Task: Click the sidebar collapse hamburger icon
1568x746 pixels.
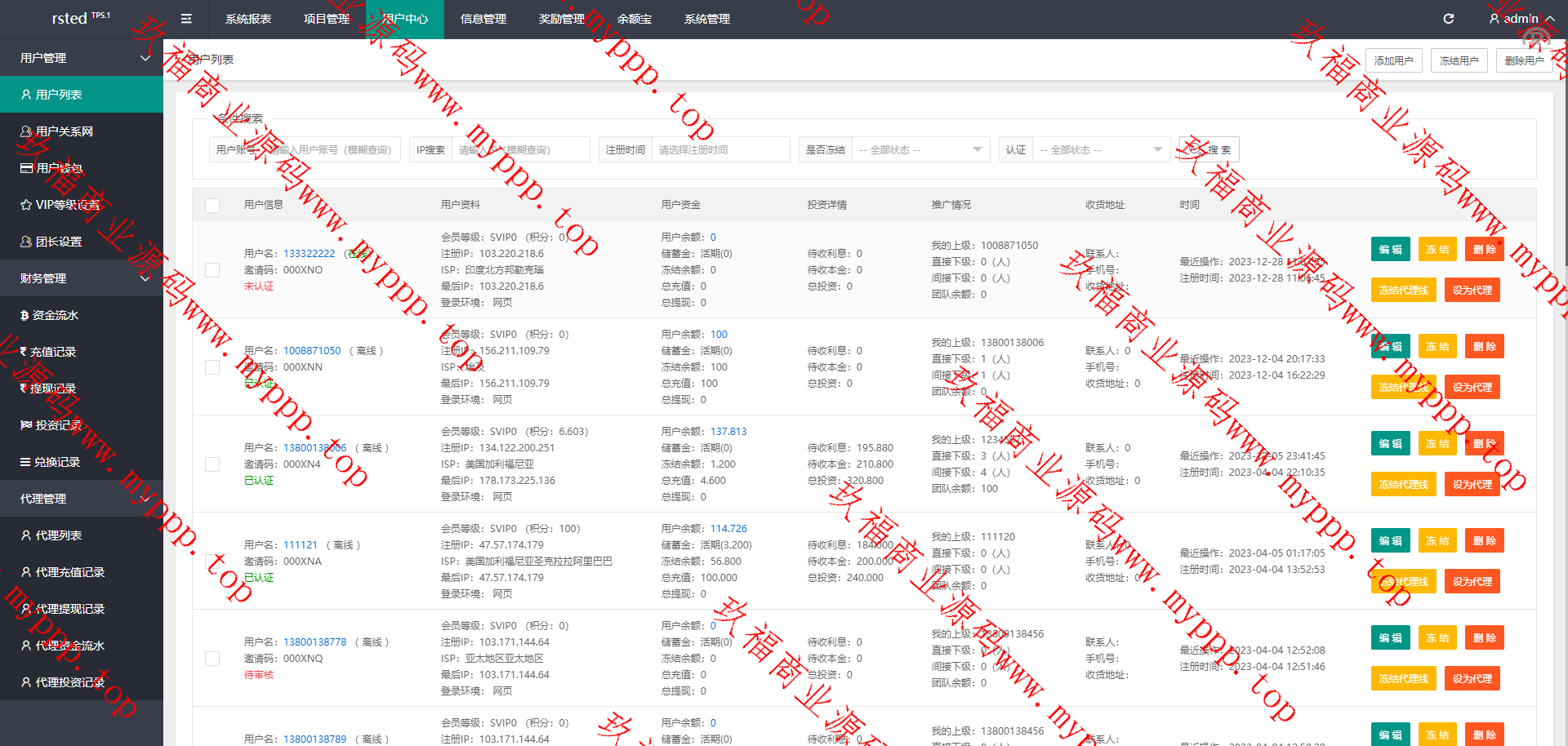Action: 186,19
